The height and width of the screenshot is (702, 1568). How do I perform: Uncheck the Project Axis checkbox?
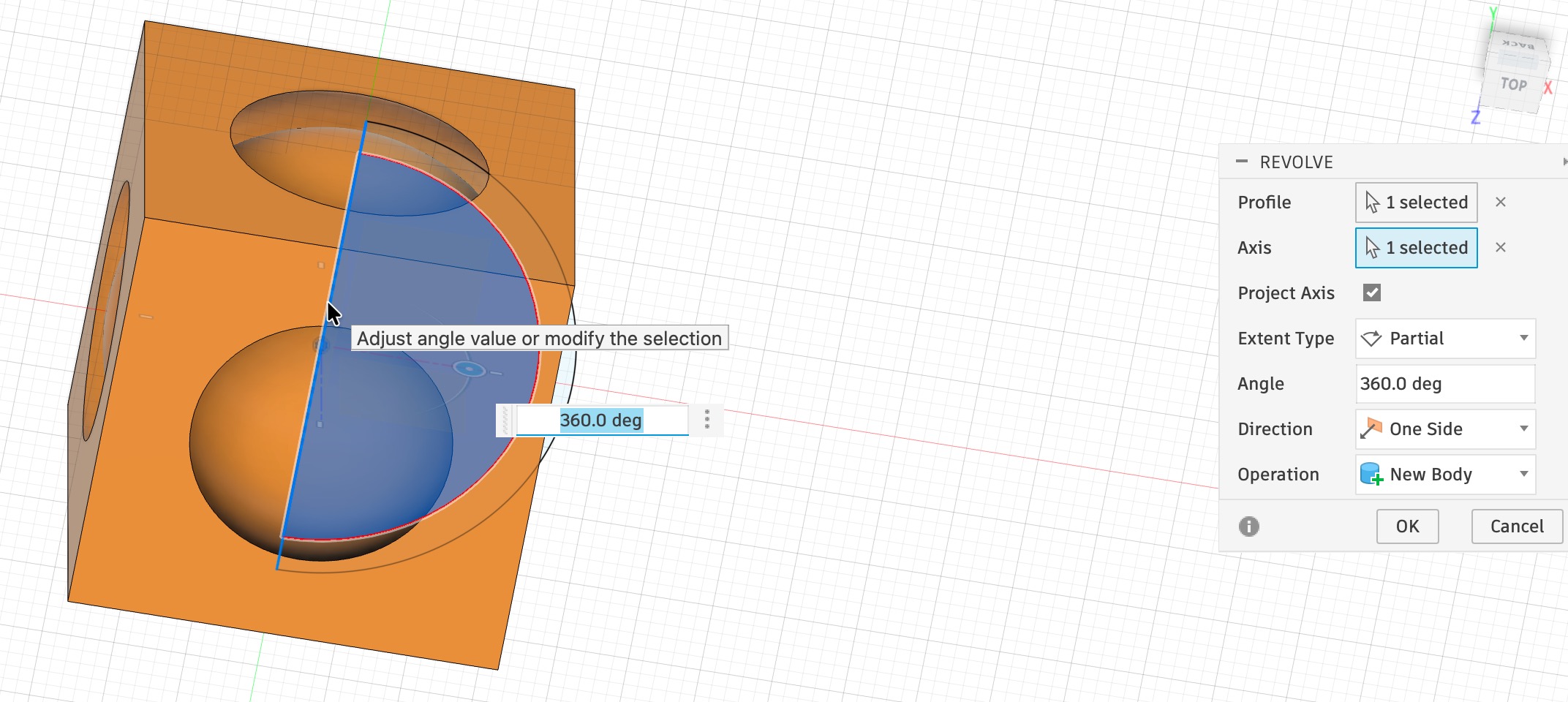tap(1372, 293)
